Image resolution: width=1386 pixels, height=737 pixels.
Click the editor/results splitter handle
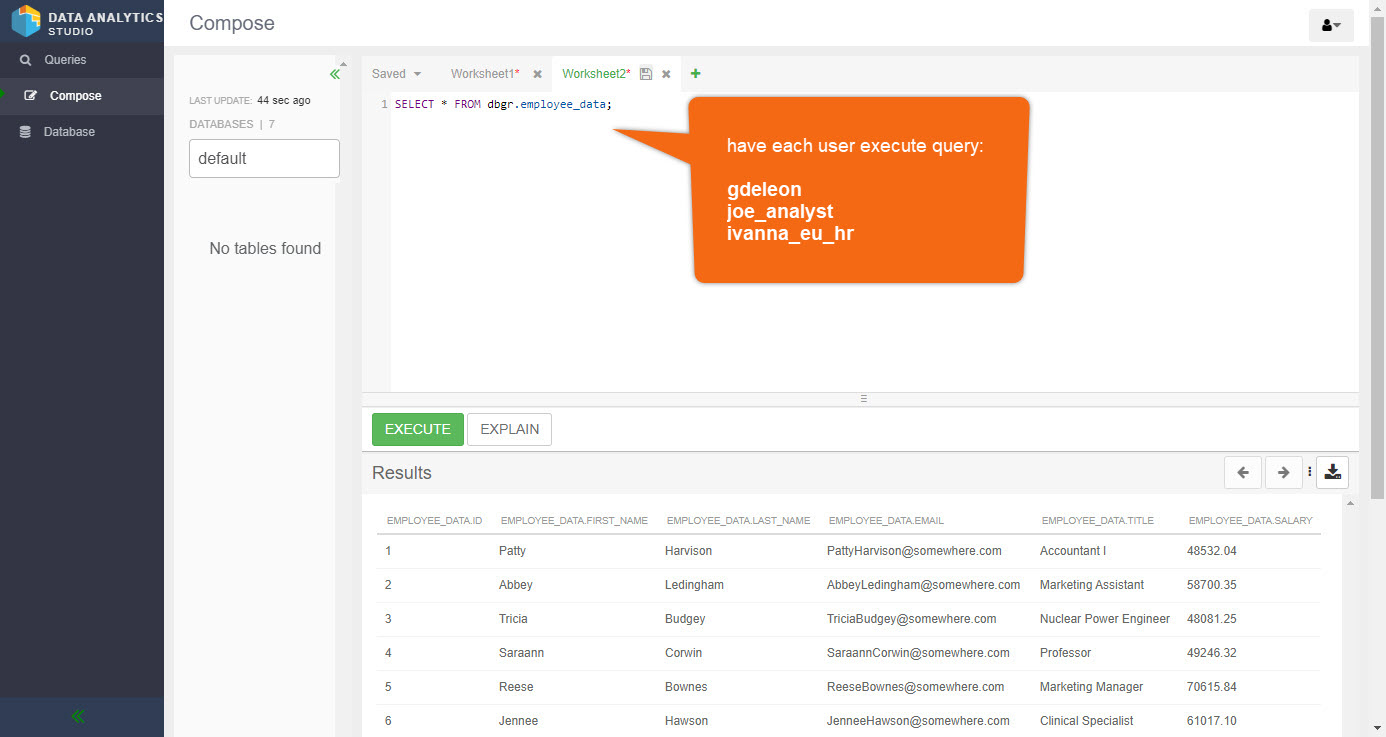[x=863, y=398]
